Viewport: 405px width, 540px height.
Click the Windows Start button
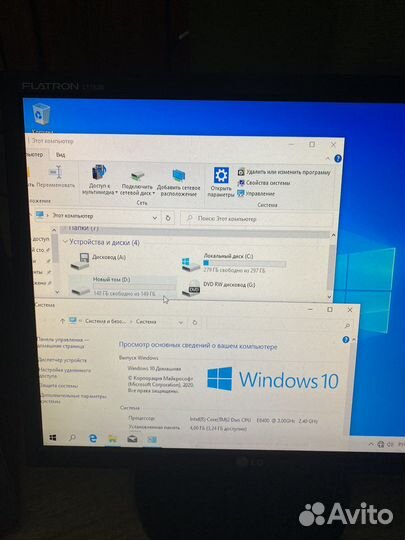[x=53, y=438]
